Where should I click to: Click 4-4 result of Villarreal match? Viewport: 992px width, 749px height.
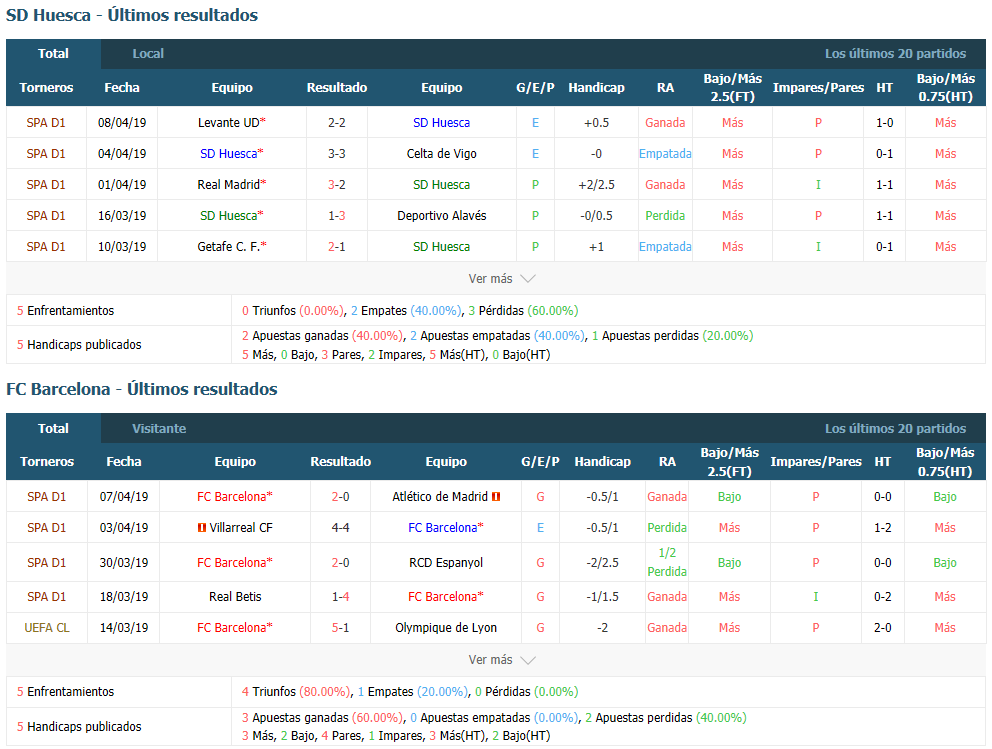point(340,528)
